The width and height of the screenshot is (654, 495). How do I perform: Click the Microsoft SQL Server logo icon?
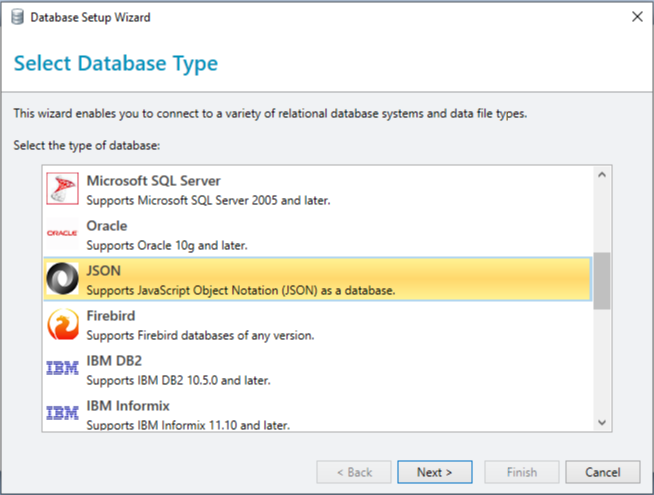tap(62, 188)
